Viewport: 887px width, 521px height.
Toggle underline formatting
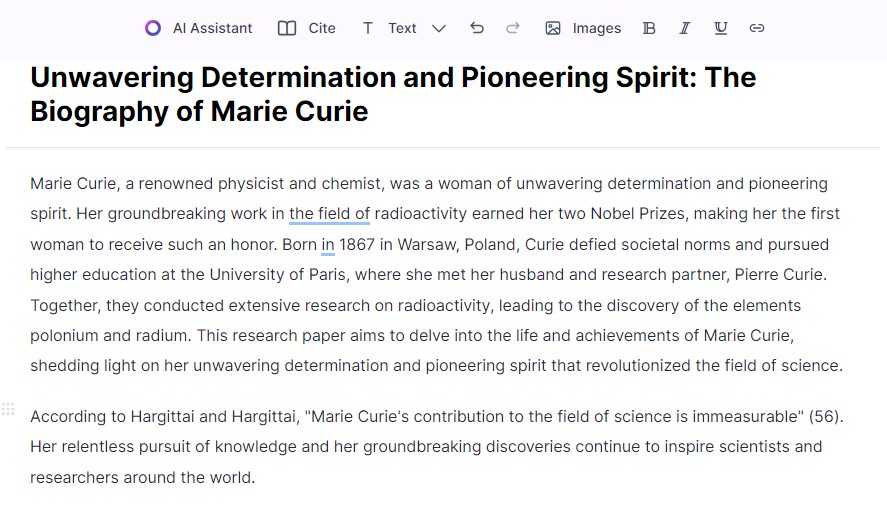coord(721,28)
